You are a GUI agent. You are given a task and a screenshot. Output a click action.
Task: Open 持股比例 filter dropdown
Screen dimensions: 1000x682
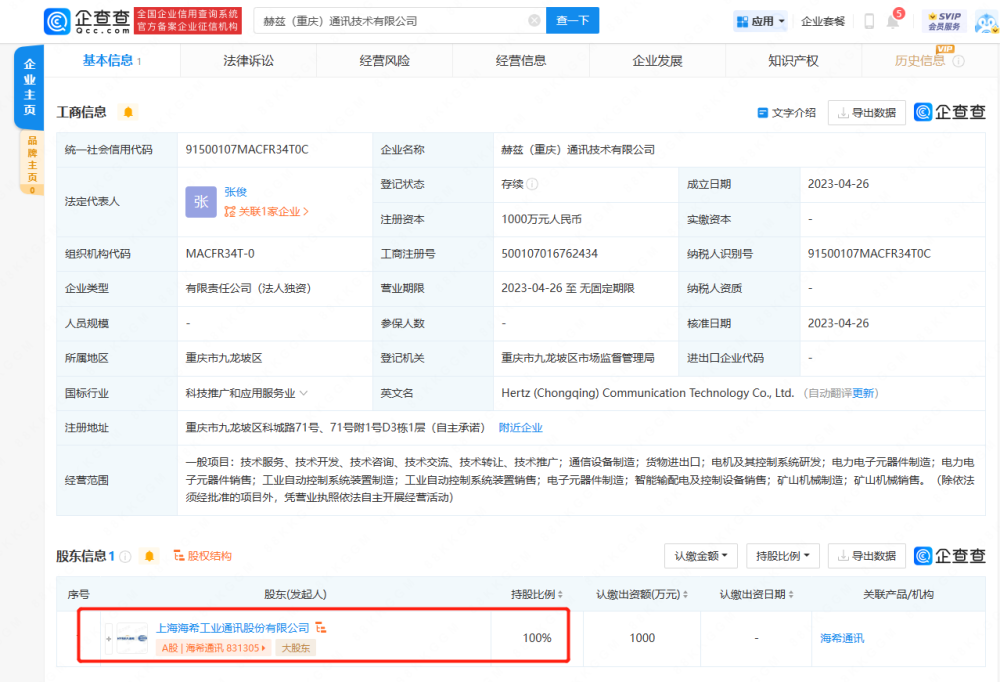[783, 556]
